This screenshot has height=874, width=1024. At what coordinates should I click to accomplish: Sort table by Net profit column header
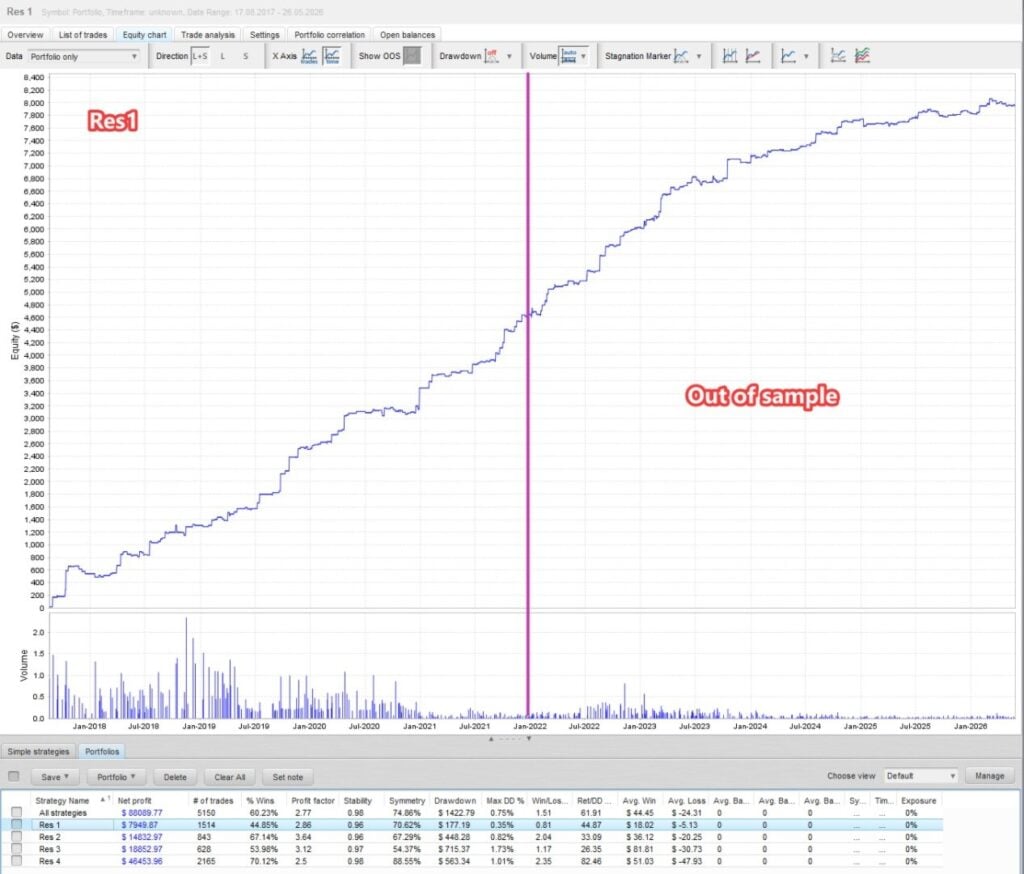coord(135,800)
